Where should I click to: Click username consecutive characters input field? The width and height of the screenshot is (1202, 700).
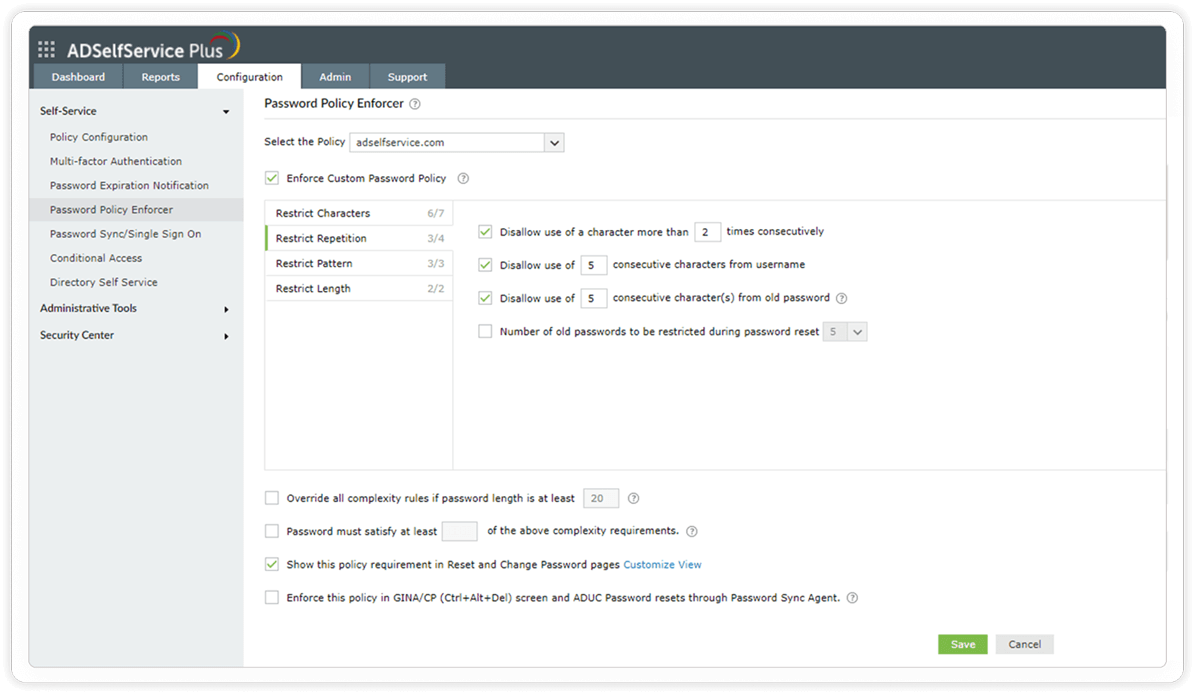point(594,265)
